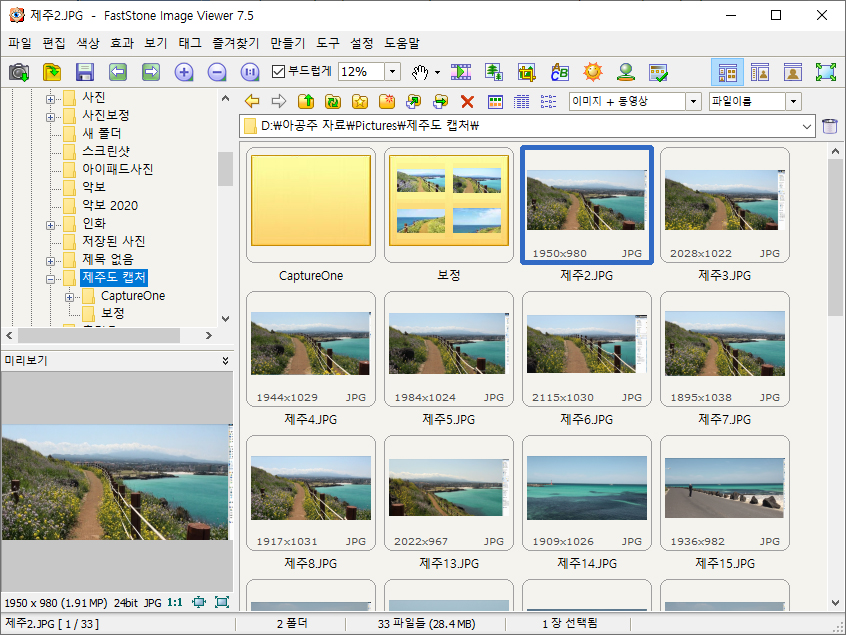Collapse the 미리보기 preview panel chevron

(226, 360)
